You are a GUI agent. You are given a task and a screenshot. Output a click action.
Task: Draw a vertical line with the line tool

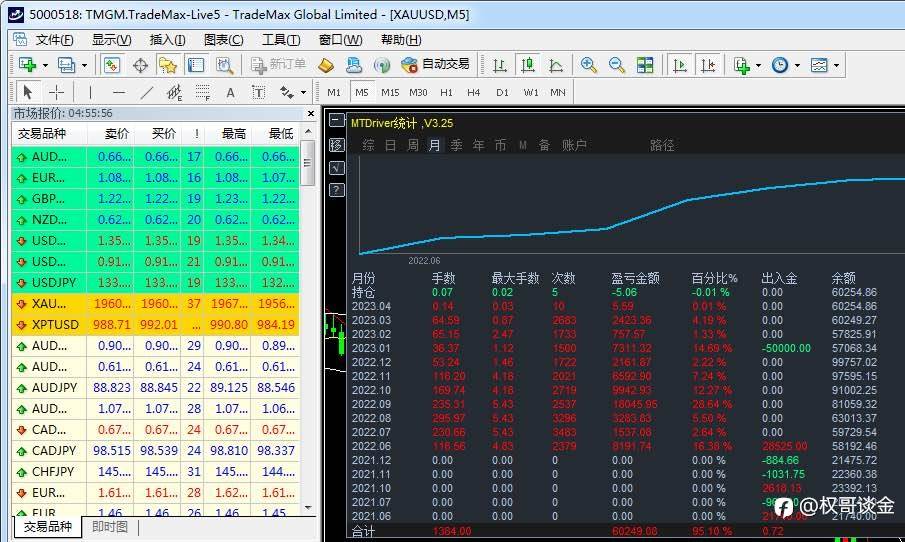(x=89, y=92)
